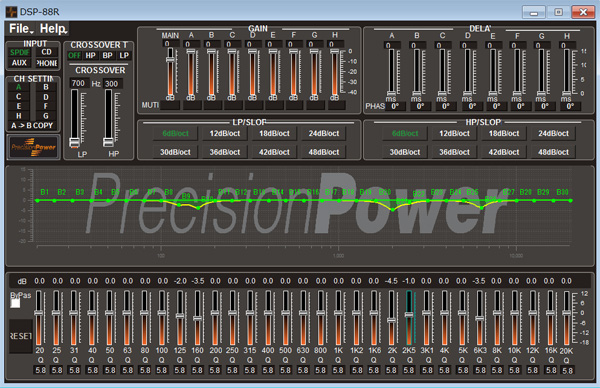Image resolution: width=600 pixels, height=388 pixels.
Task: Click the channel A gain fader
Action: tap(191, 52)
